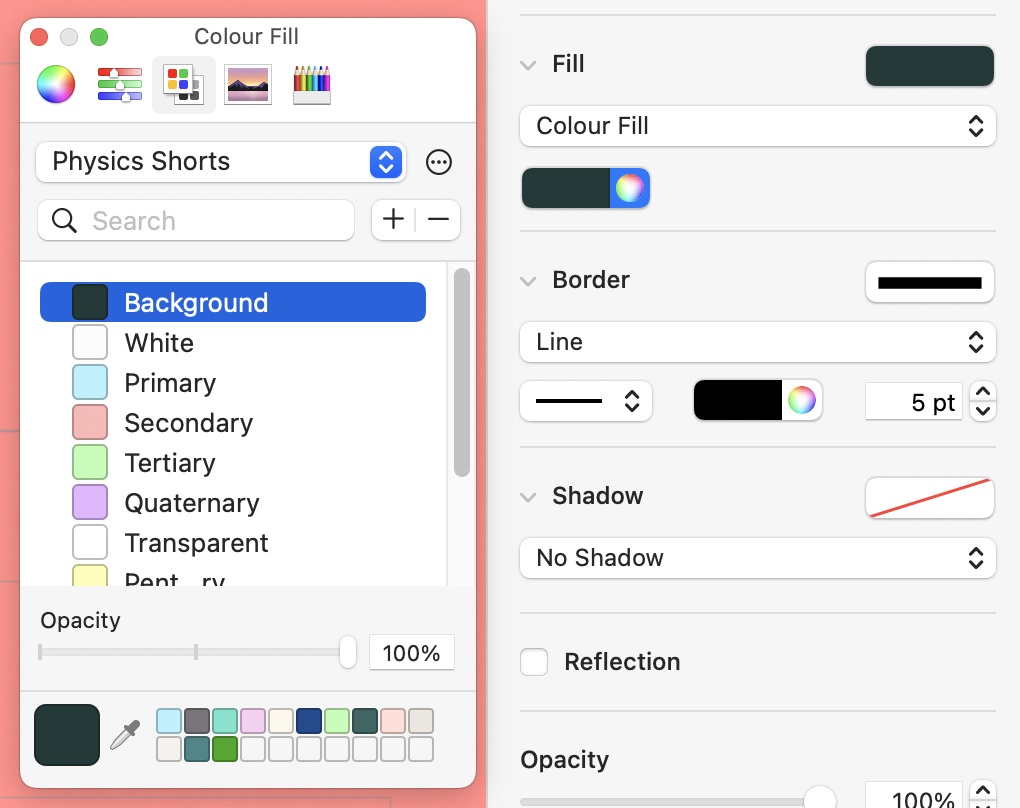Select the Secondary colour in list
The width and height of the screenshot is (1020, 808).
188,423
